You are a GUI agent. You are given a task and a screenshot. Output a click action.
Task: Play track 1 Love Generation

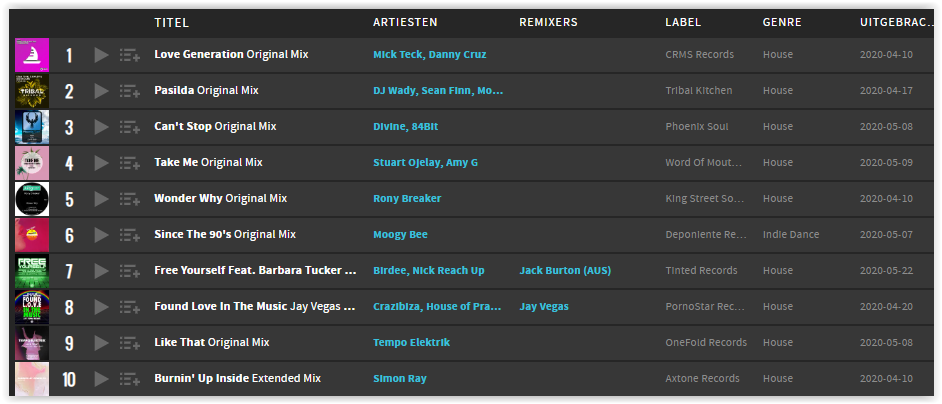tap(102, 55)
